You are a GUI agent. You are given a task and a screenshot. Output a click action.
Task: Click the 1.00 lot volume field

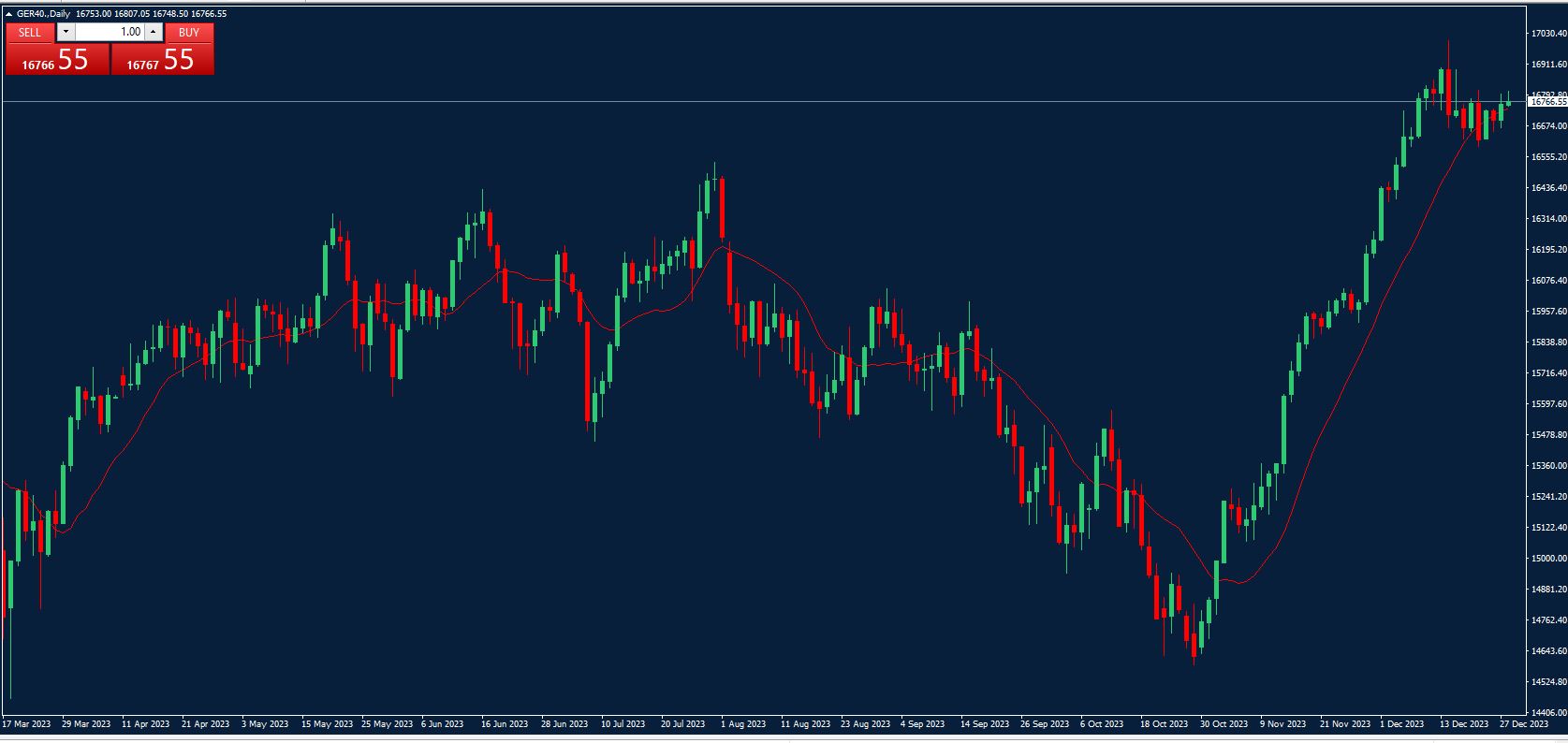[x=110, y=32]
